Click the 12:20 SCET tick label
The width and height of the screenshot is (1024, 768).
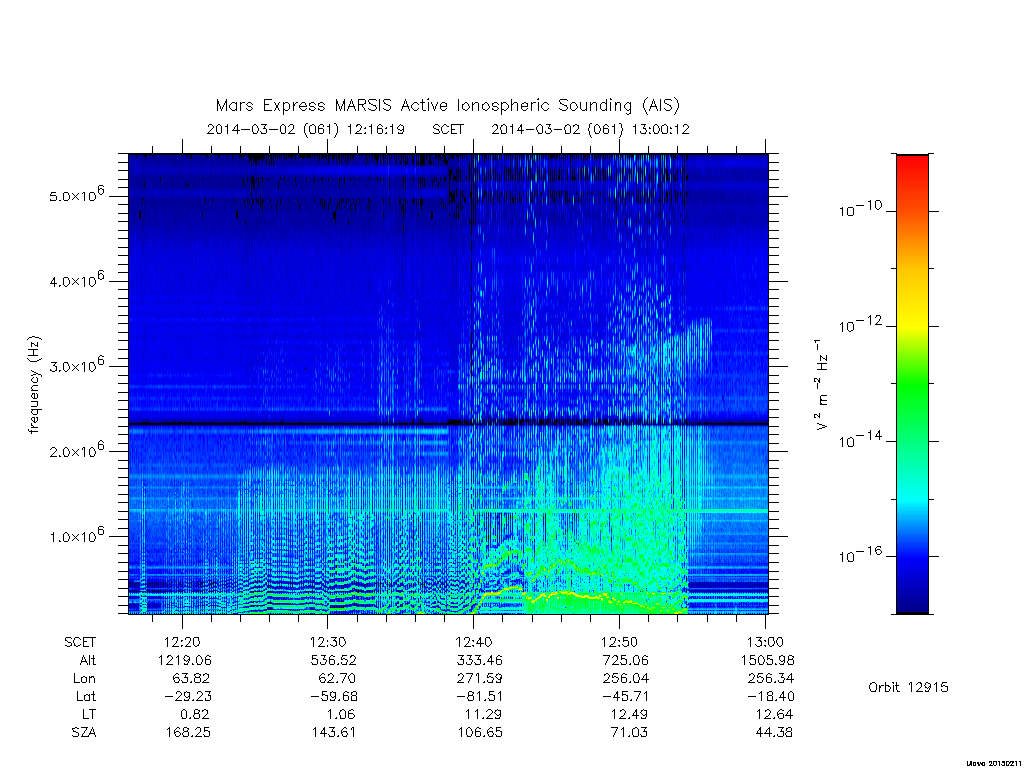(x=182, y=642)
